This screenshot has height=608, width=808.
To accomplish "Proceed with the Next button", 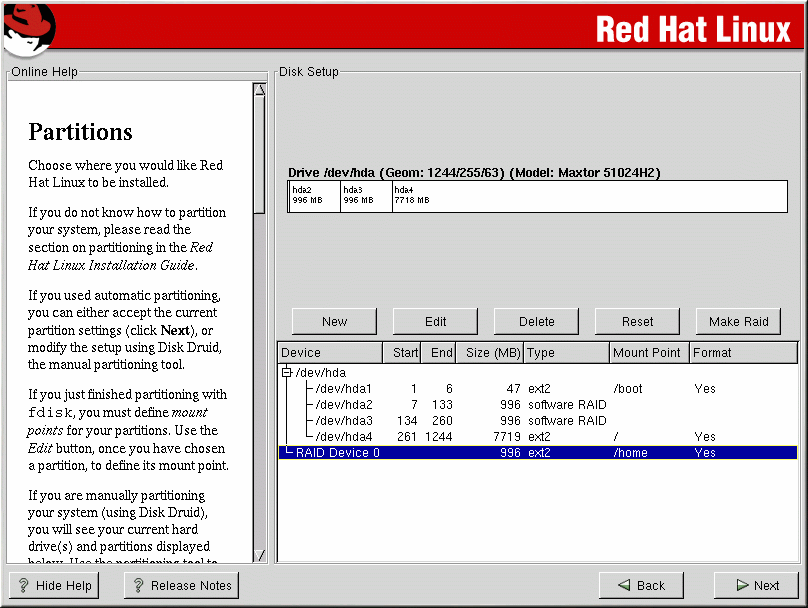I will [x=755, y=586].
